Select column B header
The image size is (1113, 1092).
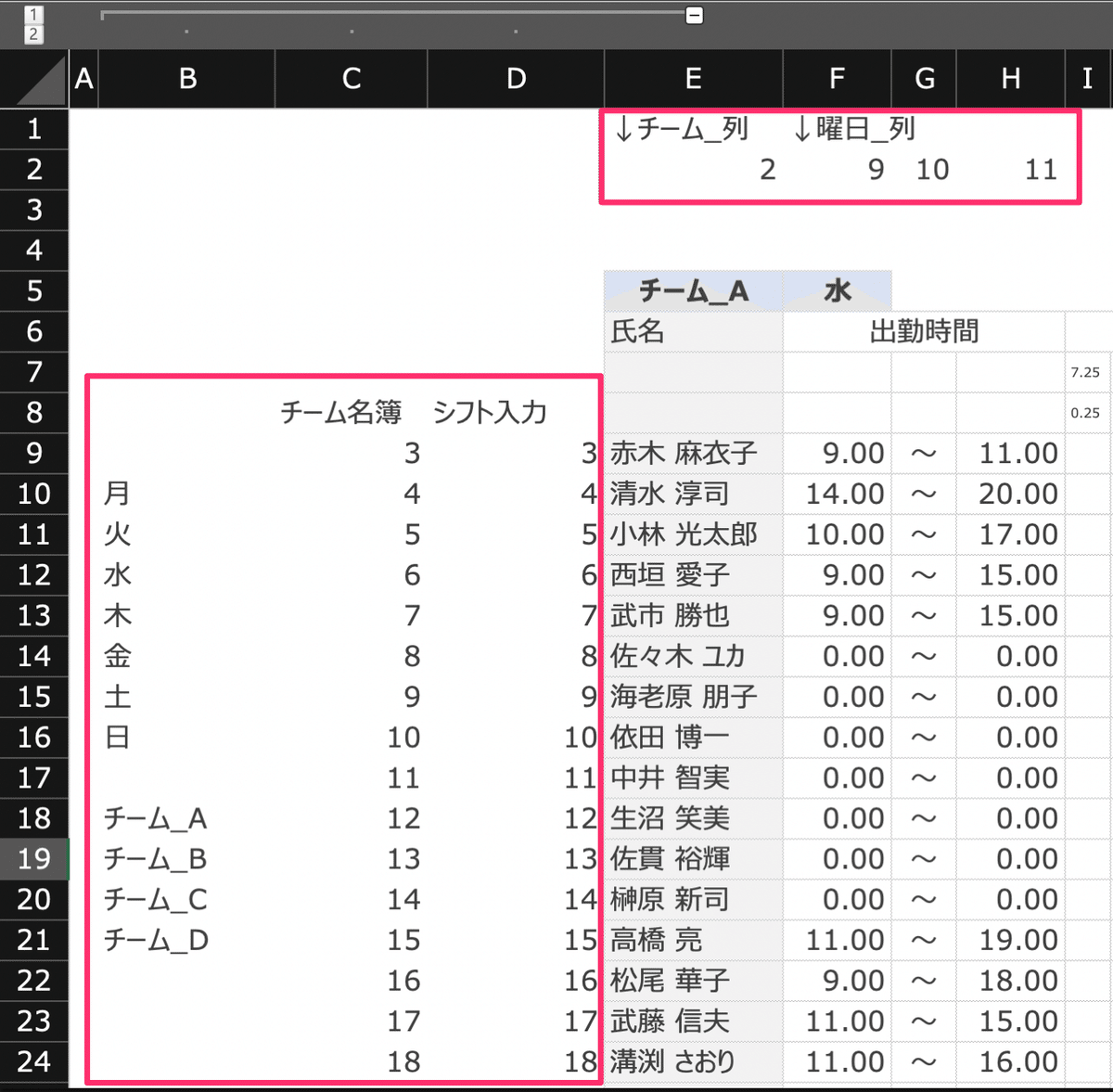tap(186, 79)
